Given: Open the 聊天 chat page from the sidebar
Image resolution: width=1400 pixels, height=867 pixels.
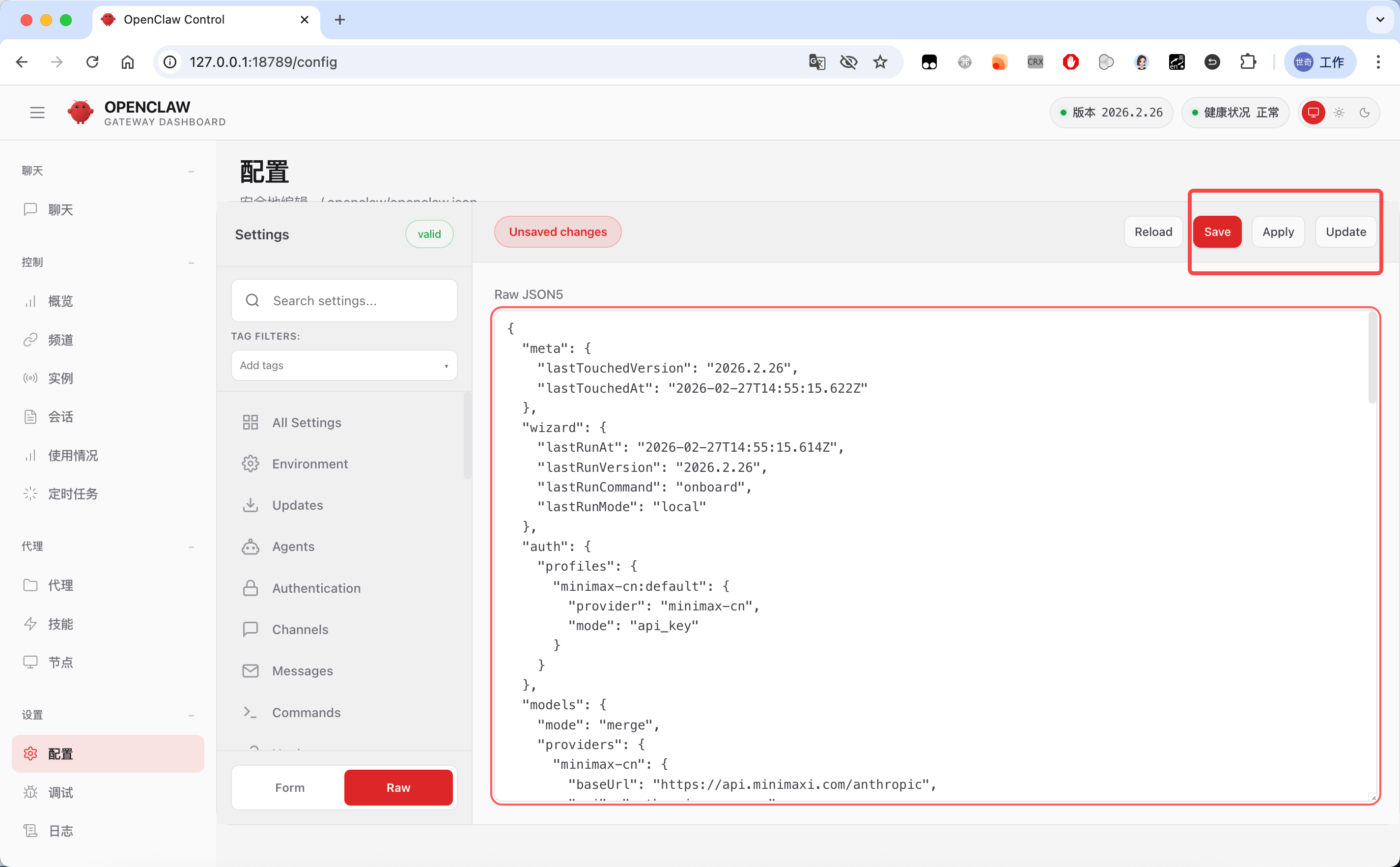Looking at the screenshot, I should tap(61, 209).
